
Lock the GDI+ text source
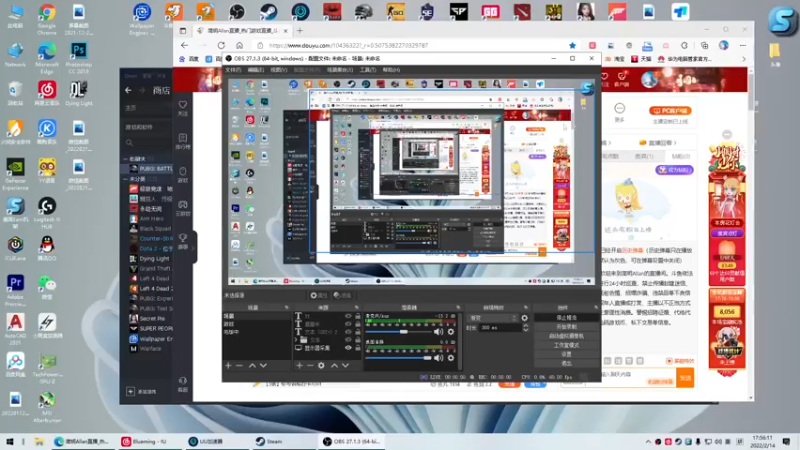tap(358, 332)
